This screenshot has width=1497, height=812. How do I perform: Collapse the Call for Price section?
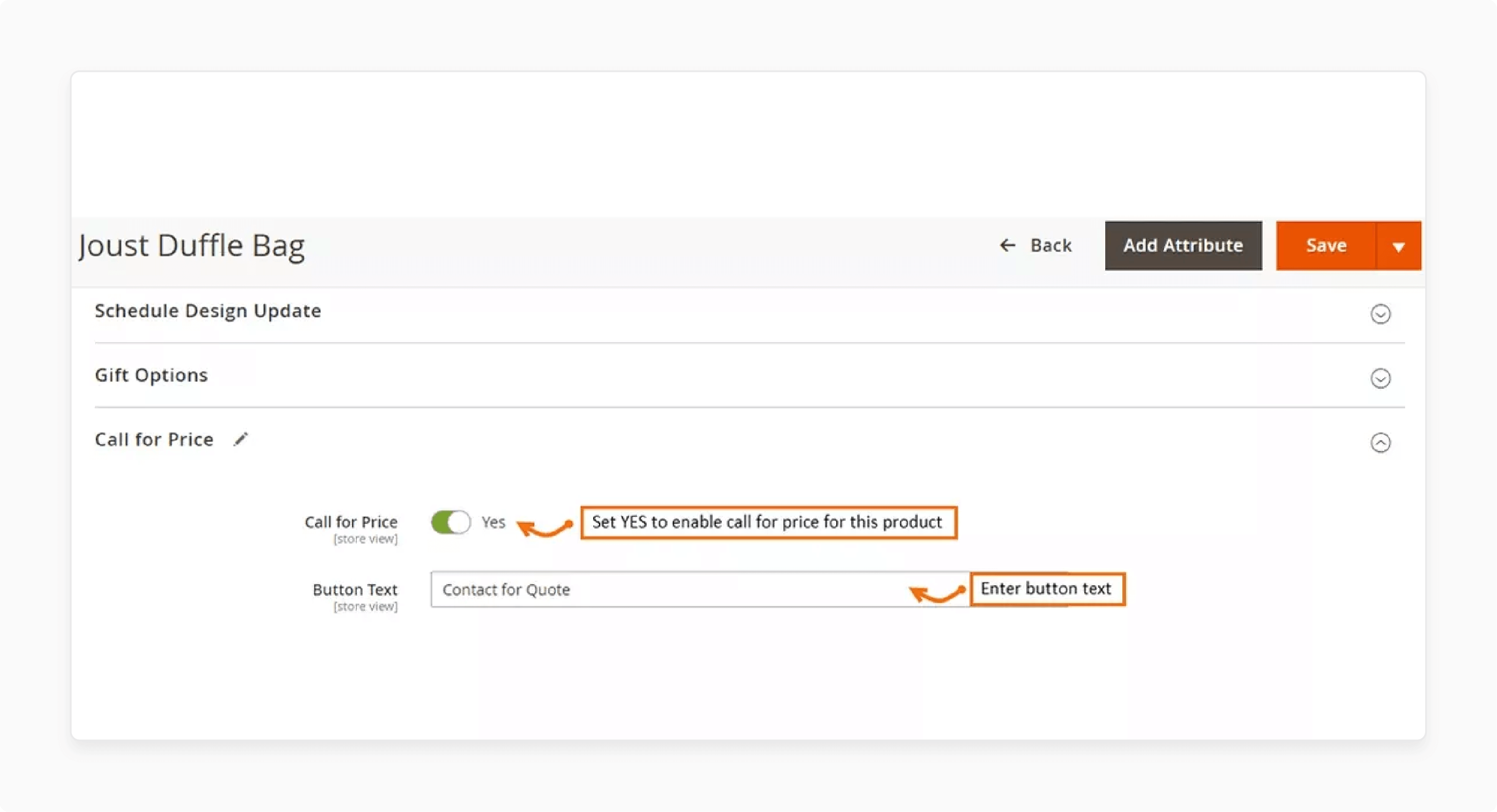pyautogui.click(x=1380, y=443)
